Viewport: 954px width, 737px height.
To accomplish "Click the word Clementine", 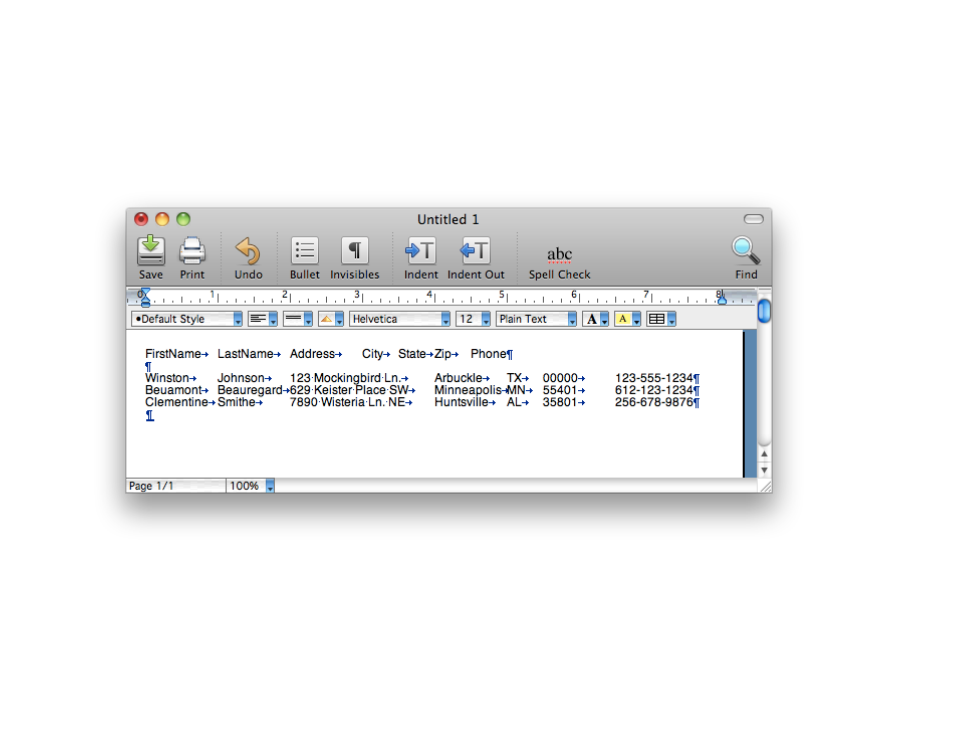I will pos(176,402).
